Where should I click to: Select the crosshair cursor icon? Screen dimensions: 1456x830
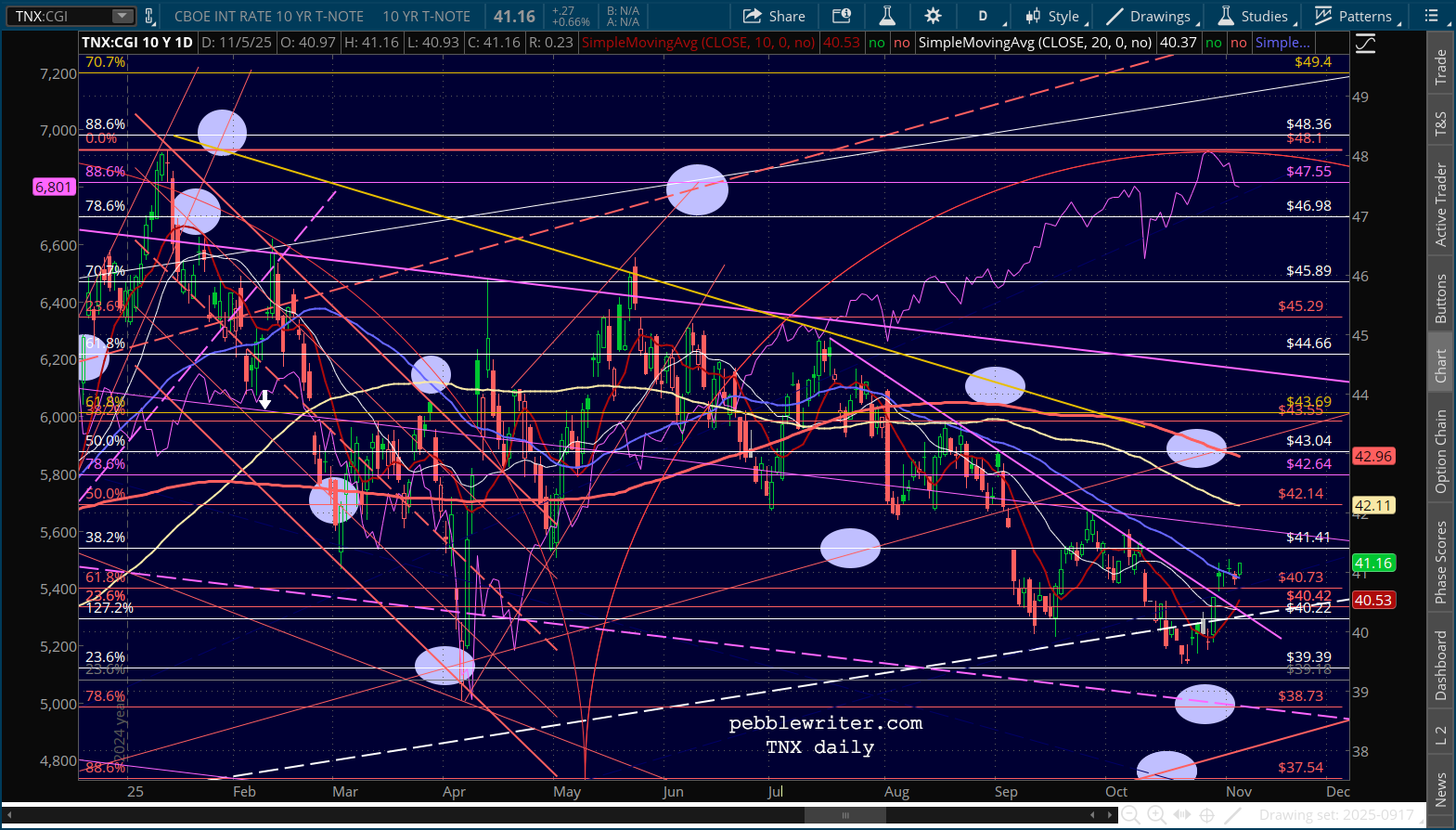tap(1206, 815)
